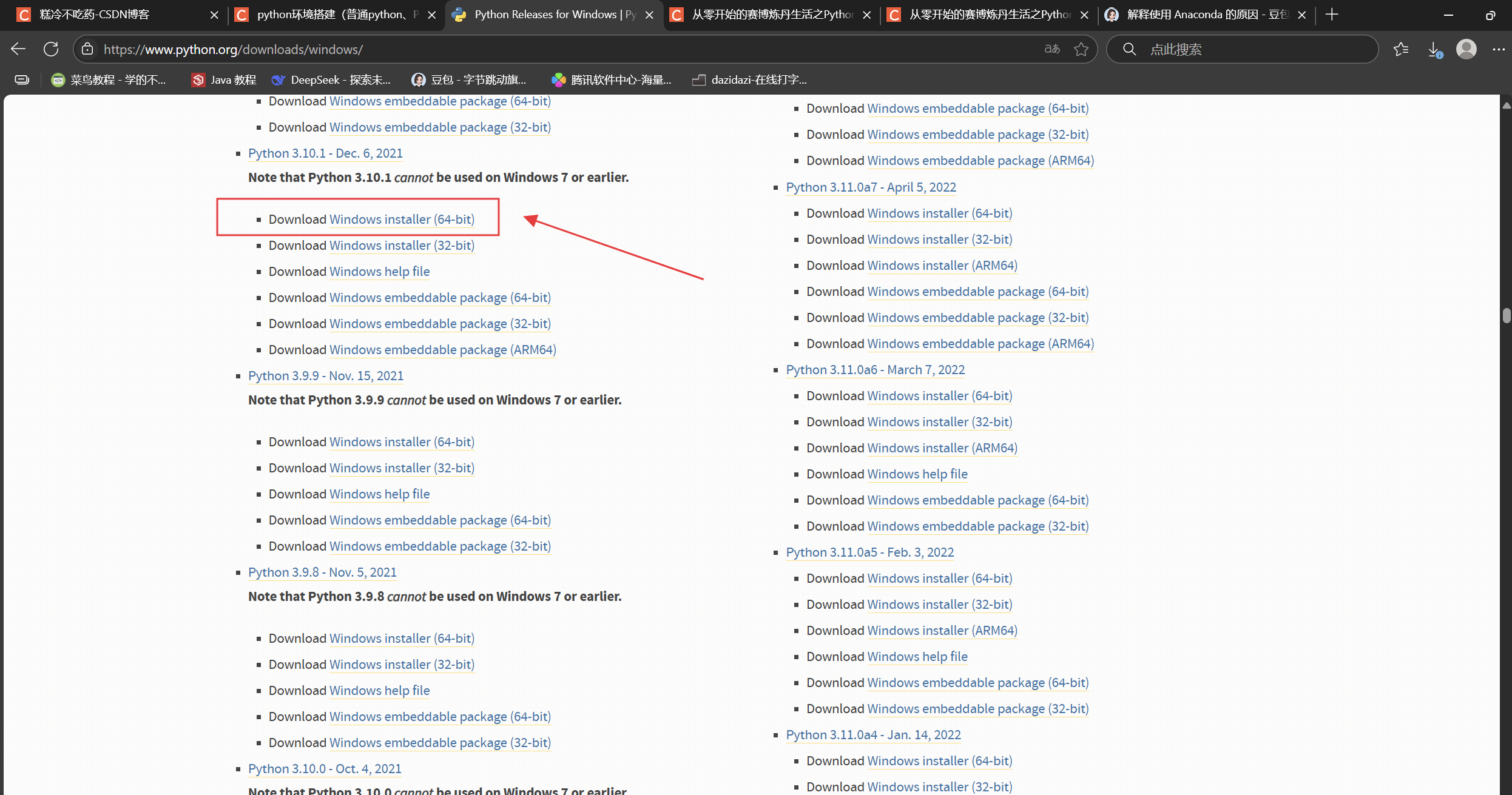Close the 解释使用 Anaconda 的原因 tab

[1301, 15]
